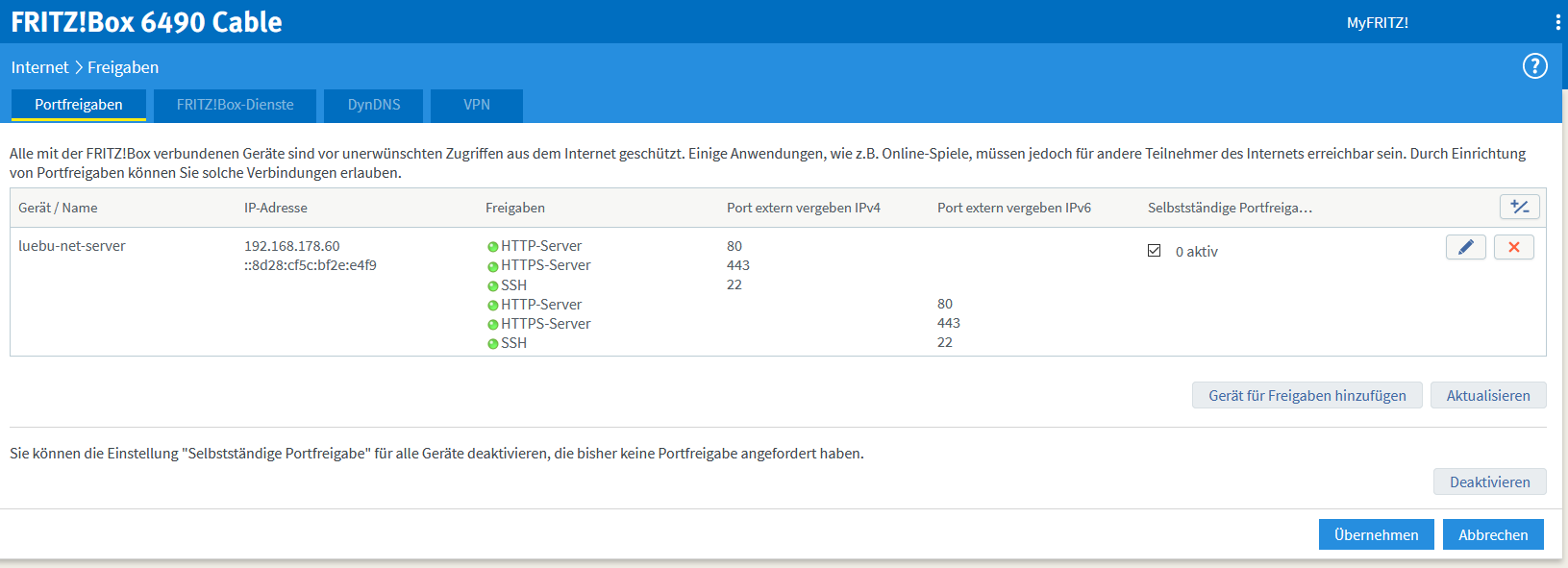
Task: Click the Abbrechen button
Action: click(x=1493, y=534)
